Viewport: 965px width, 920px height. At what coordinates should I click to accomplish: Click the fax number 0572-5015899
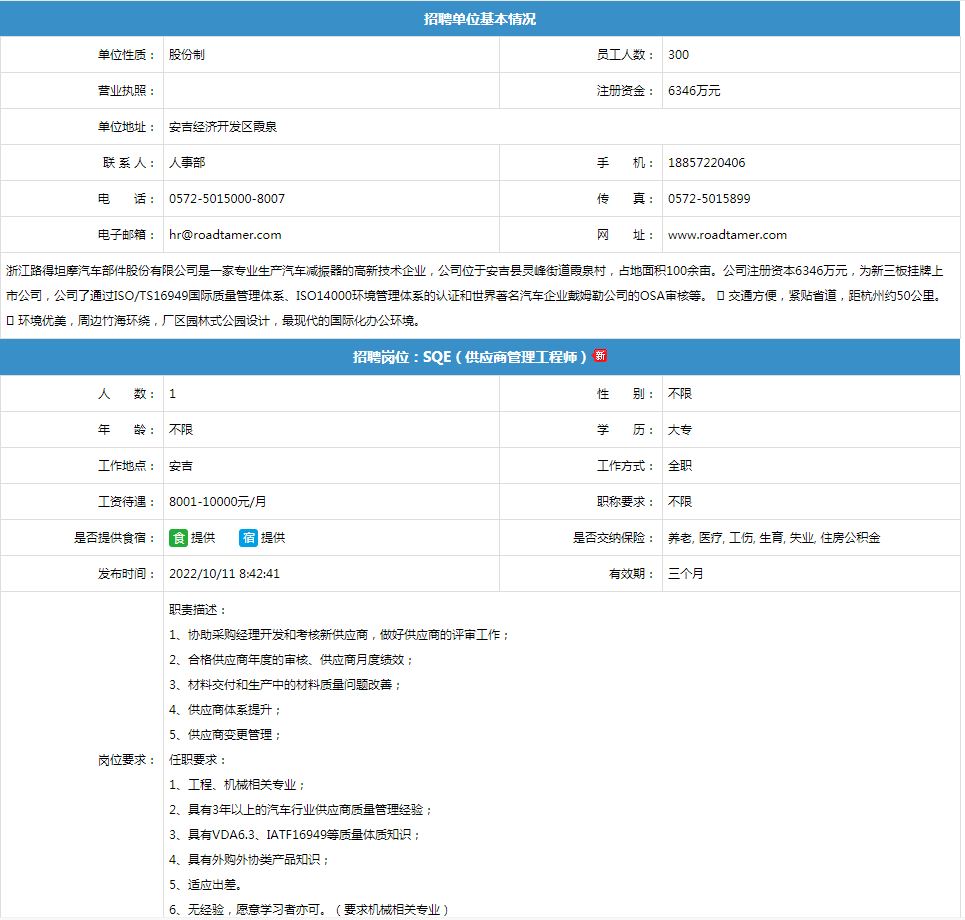click(709, 199)
